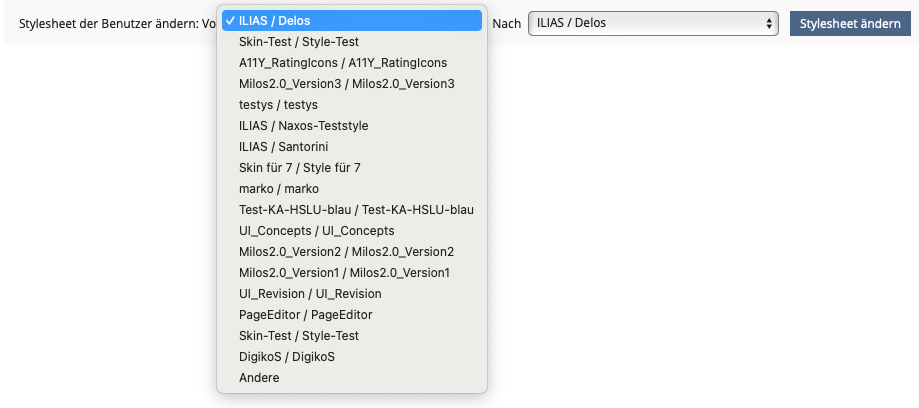Open the Nach stylesheet dropdown

(653, 22)
